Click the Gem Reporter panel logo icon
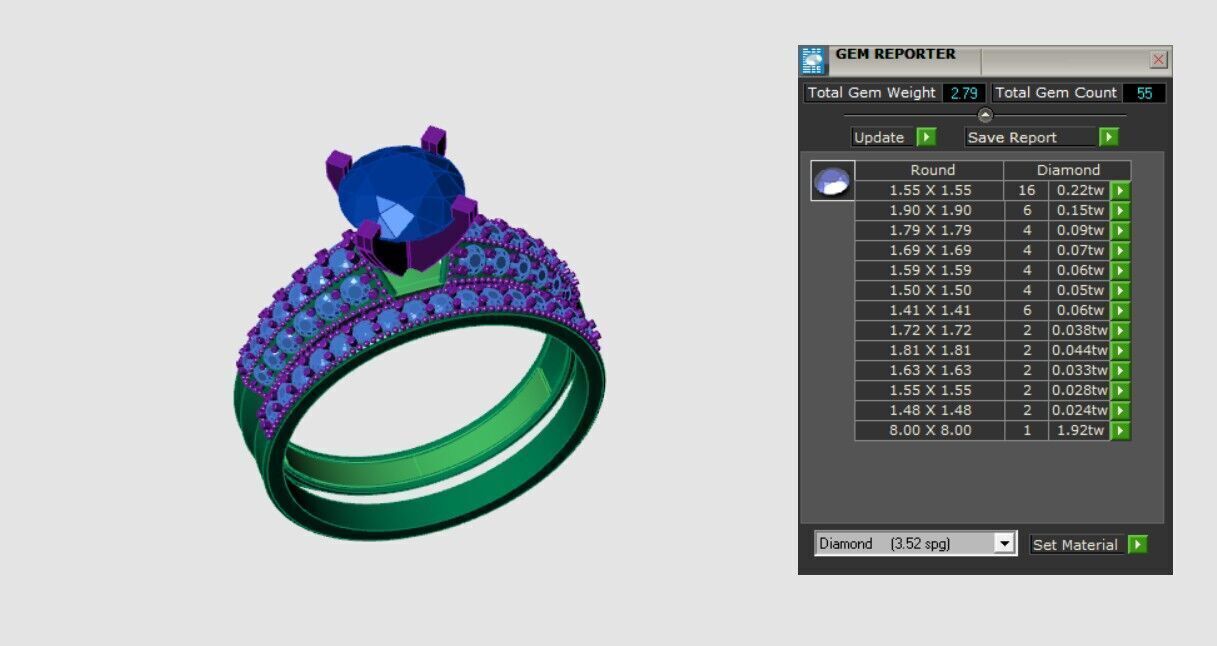1217x646 pixels. tap(813, 61)
